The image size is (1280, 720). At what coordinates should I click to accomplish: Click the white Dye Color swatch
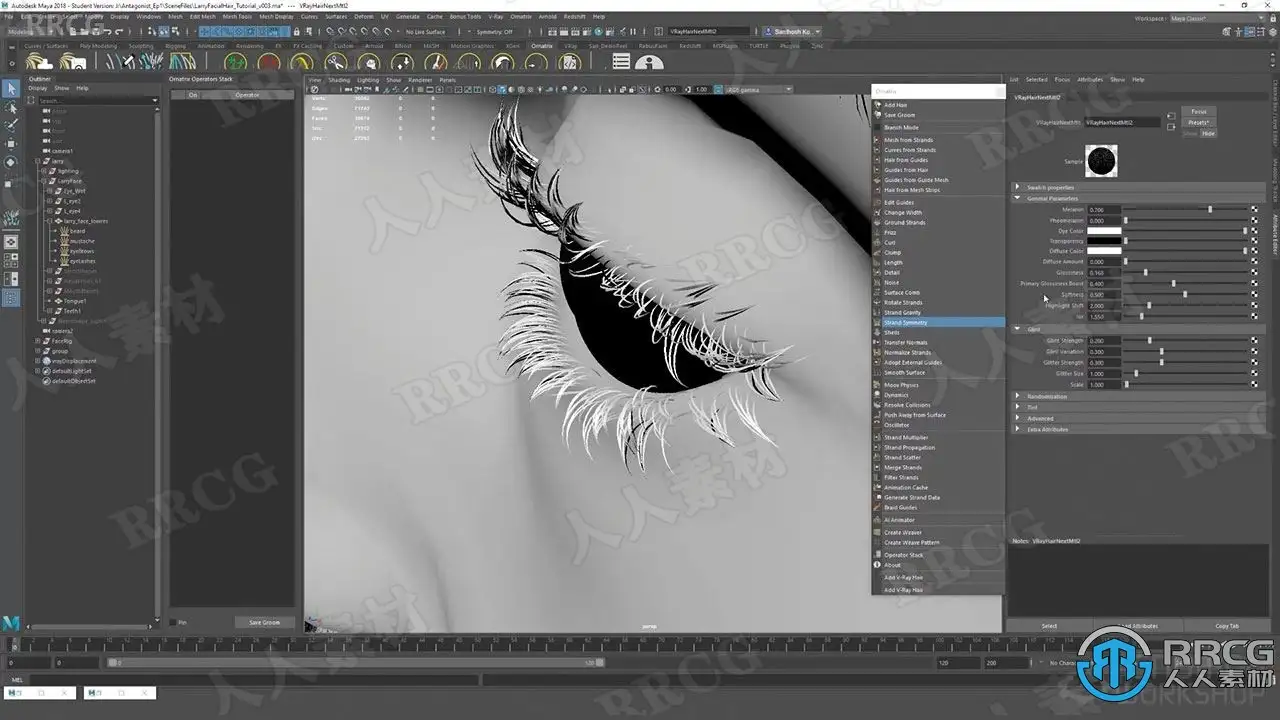point(1104,231)
